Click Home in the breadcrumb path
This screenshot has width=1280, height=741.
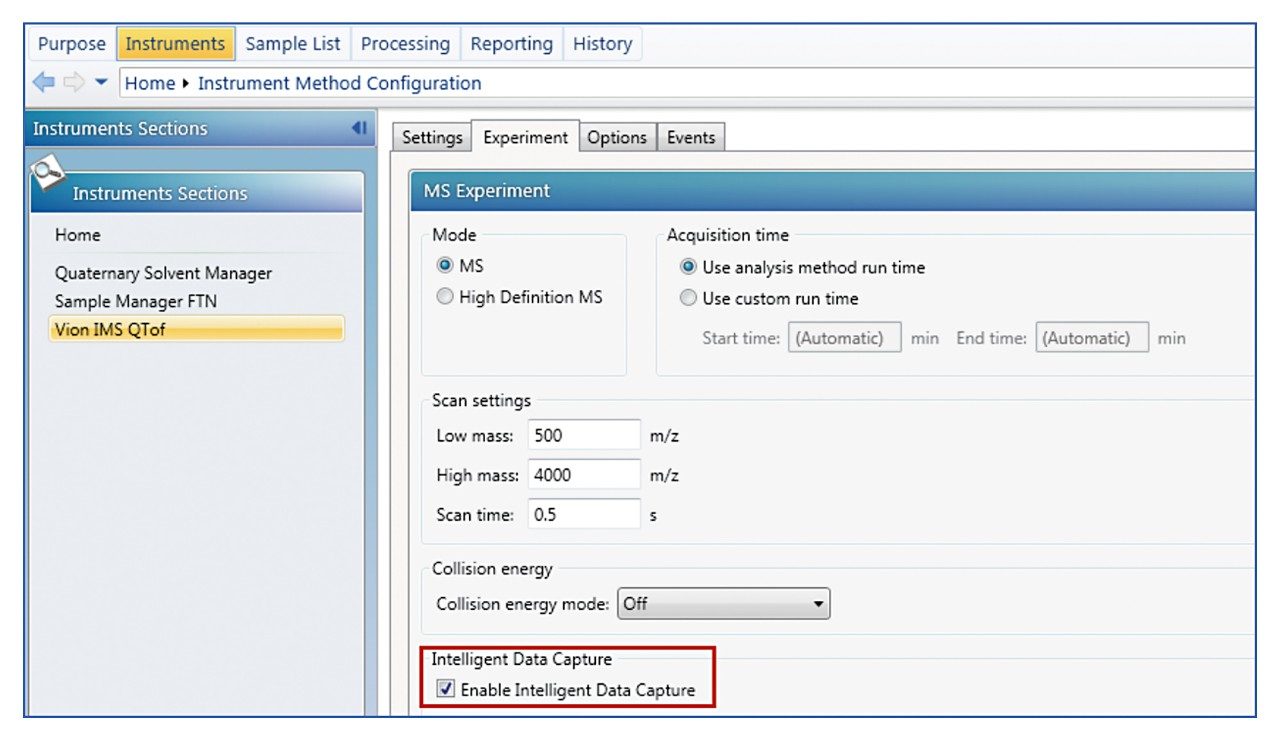click(149, 83)
